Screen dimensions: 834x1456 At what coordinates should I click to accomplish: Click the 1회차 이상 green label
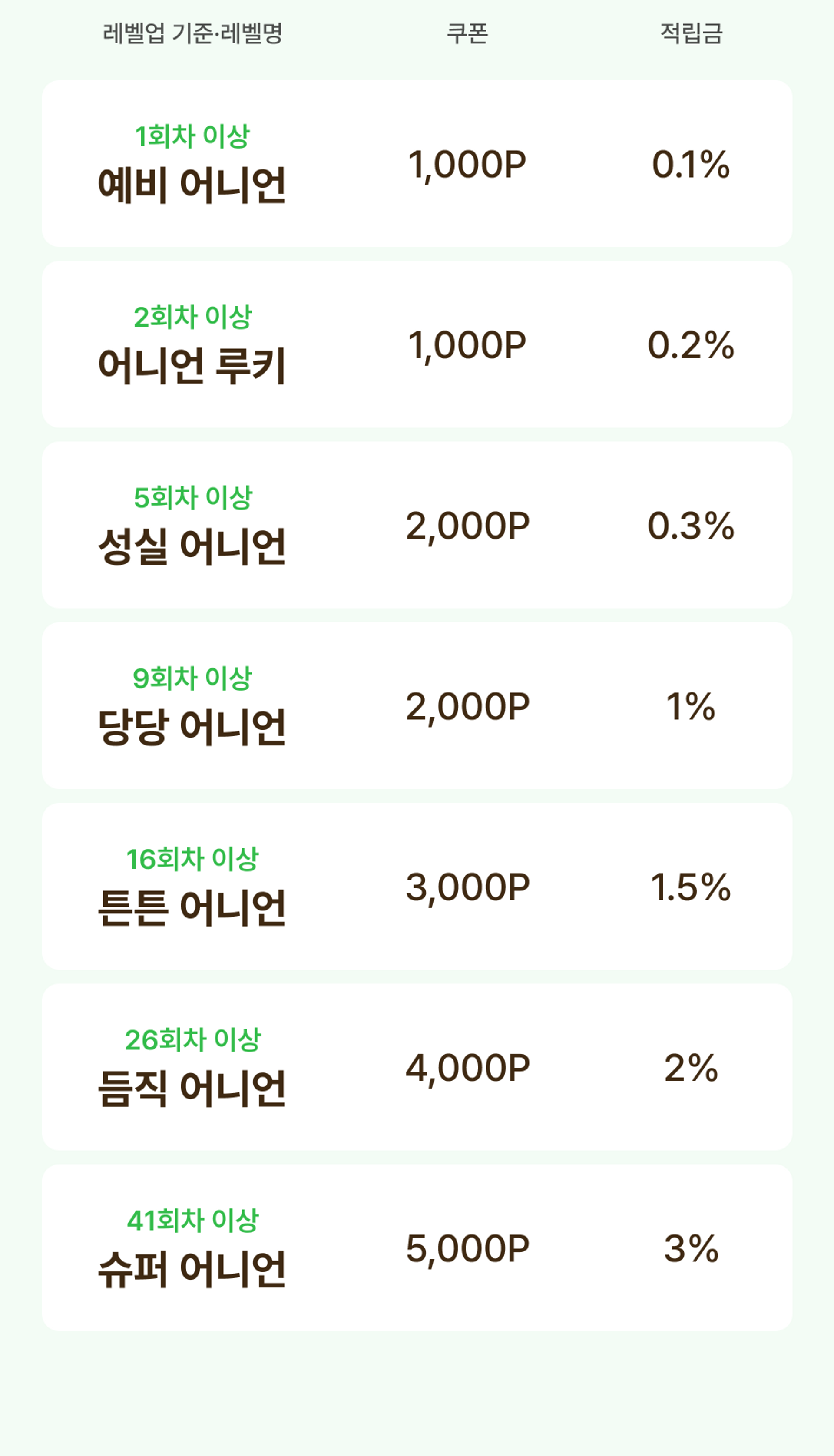pos(192,136)
